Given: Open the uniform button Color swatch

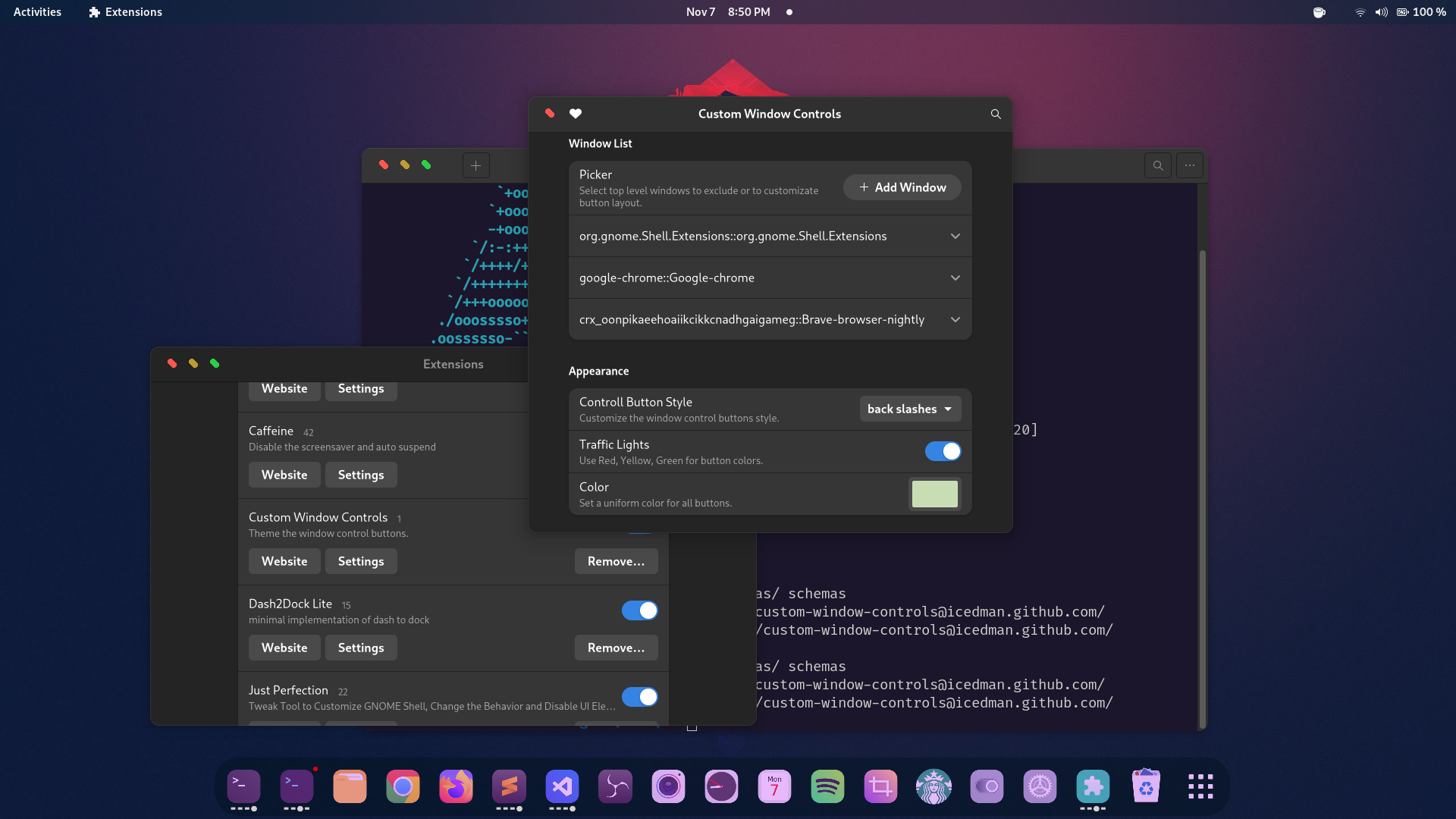Looking at the screenshot, I should [934, 494].
